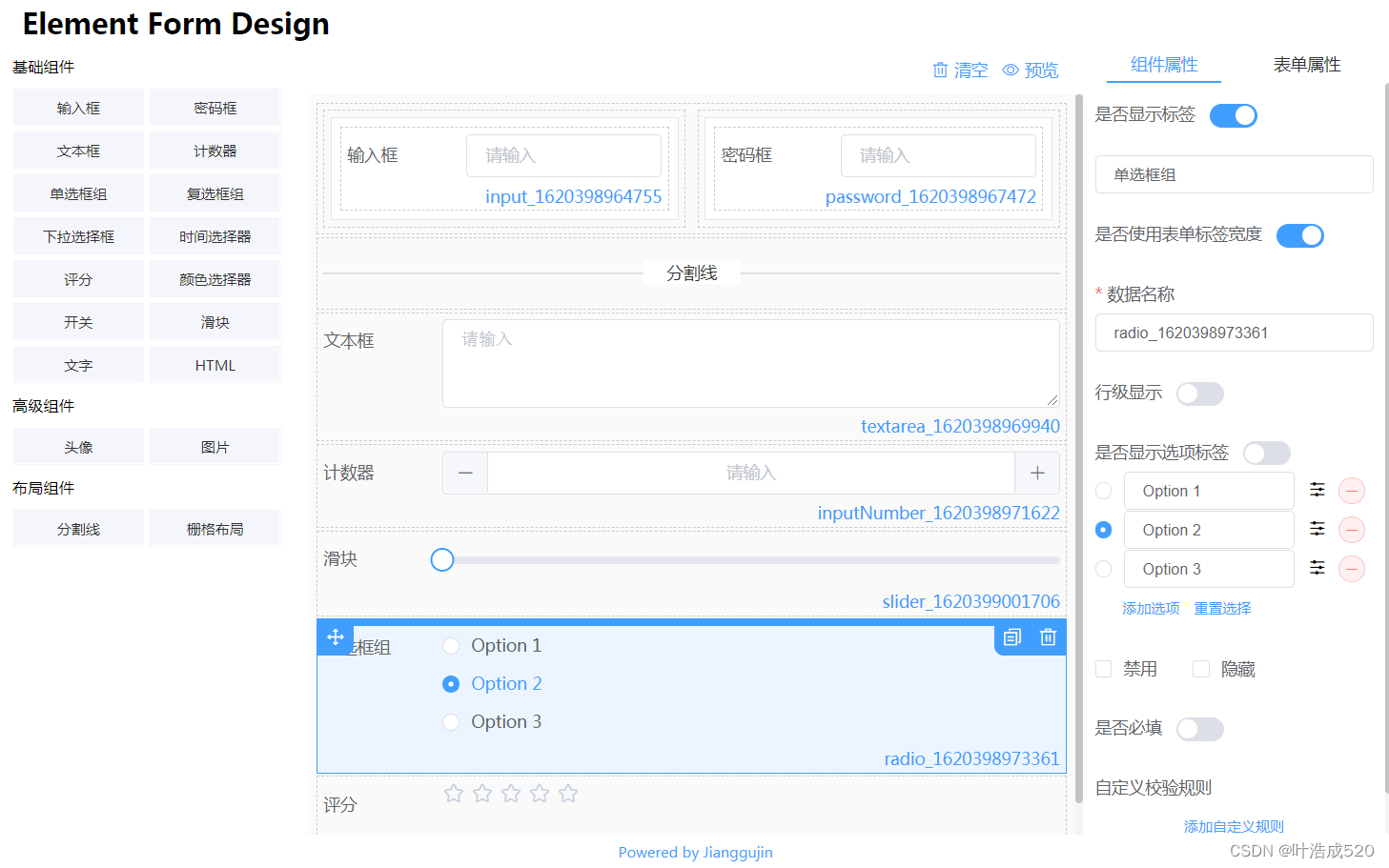Add the HTML component from the palette
Image resolution: width=1389 pixels, height=868 pixels.
click(215, 365)
